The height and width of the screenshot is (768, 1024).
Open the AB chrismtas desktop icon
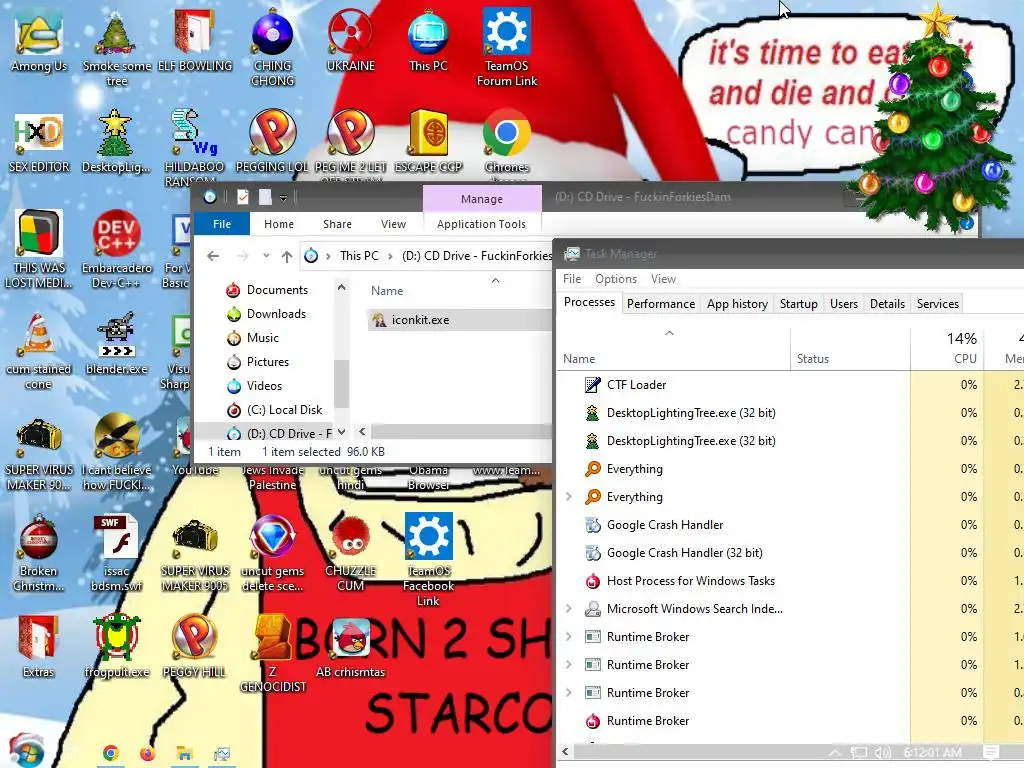point(351,647)
